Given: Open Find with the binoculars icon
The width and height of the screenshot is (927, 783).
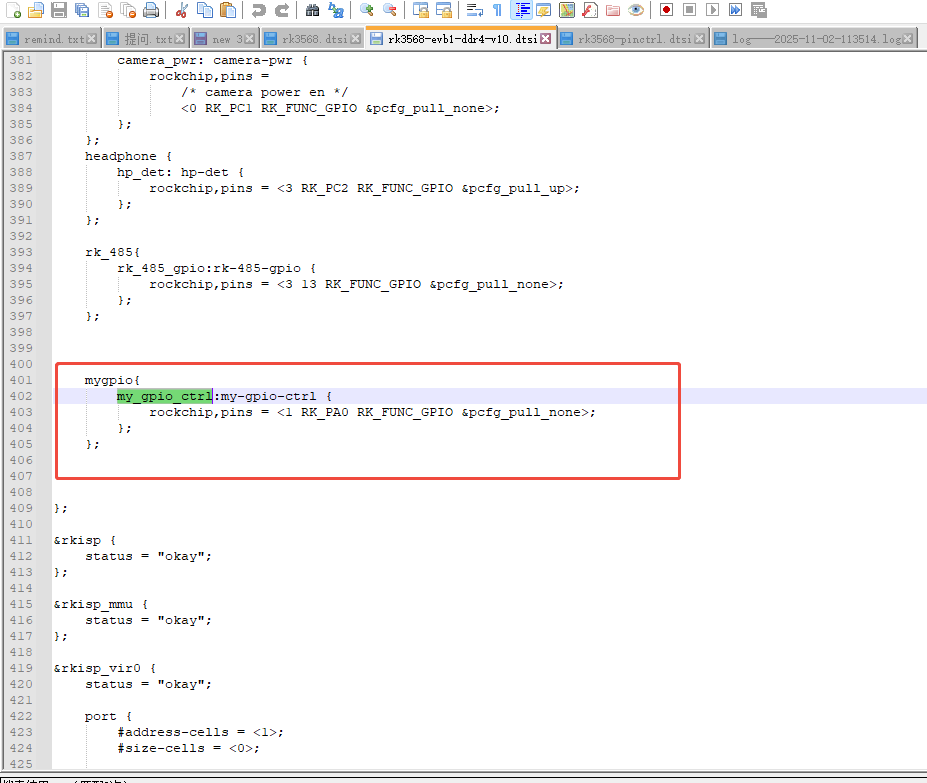Looking at the screenshot, I should click(312, 10).
